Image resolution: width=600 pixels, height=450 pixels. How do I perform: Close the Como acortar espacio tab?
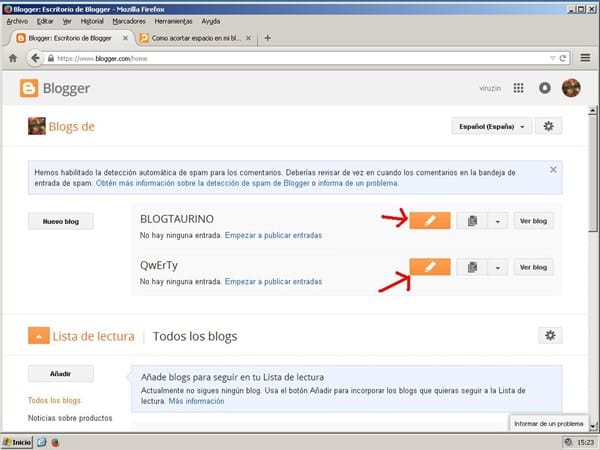tap(248, 38)
